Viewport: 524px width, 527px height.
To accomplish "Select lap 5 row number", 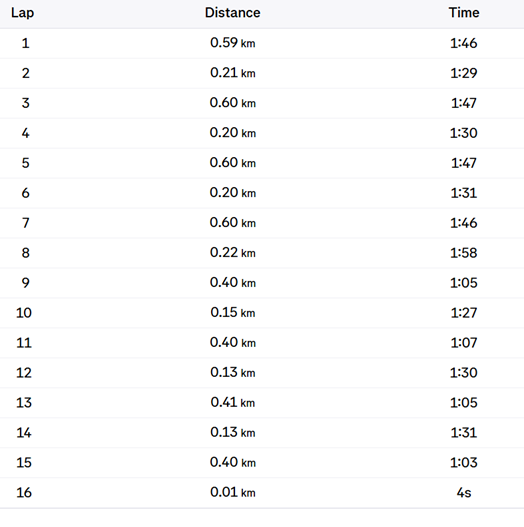I will click(x=26, y=163).
